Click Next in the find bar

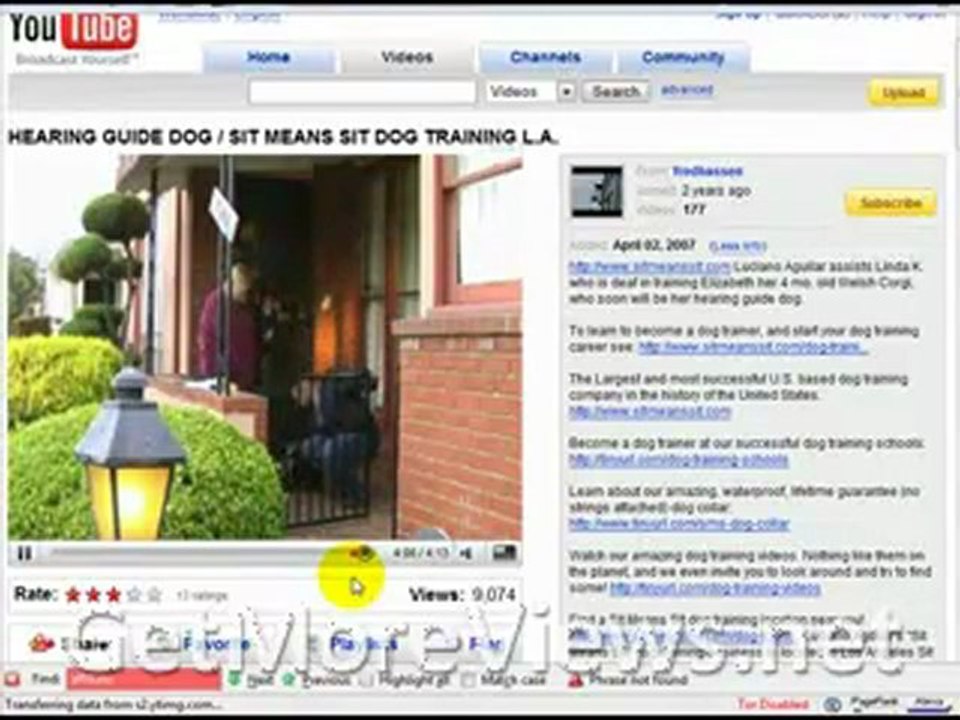tap(252, 680)
